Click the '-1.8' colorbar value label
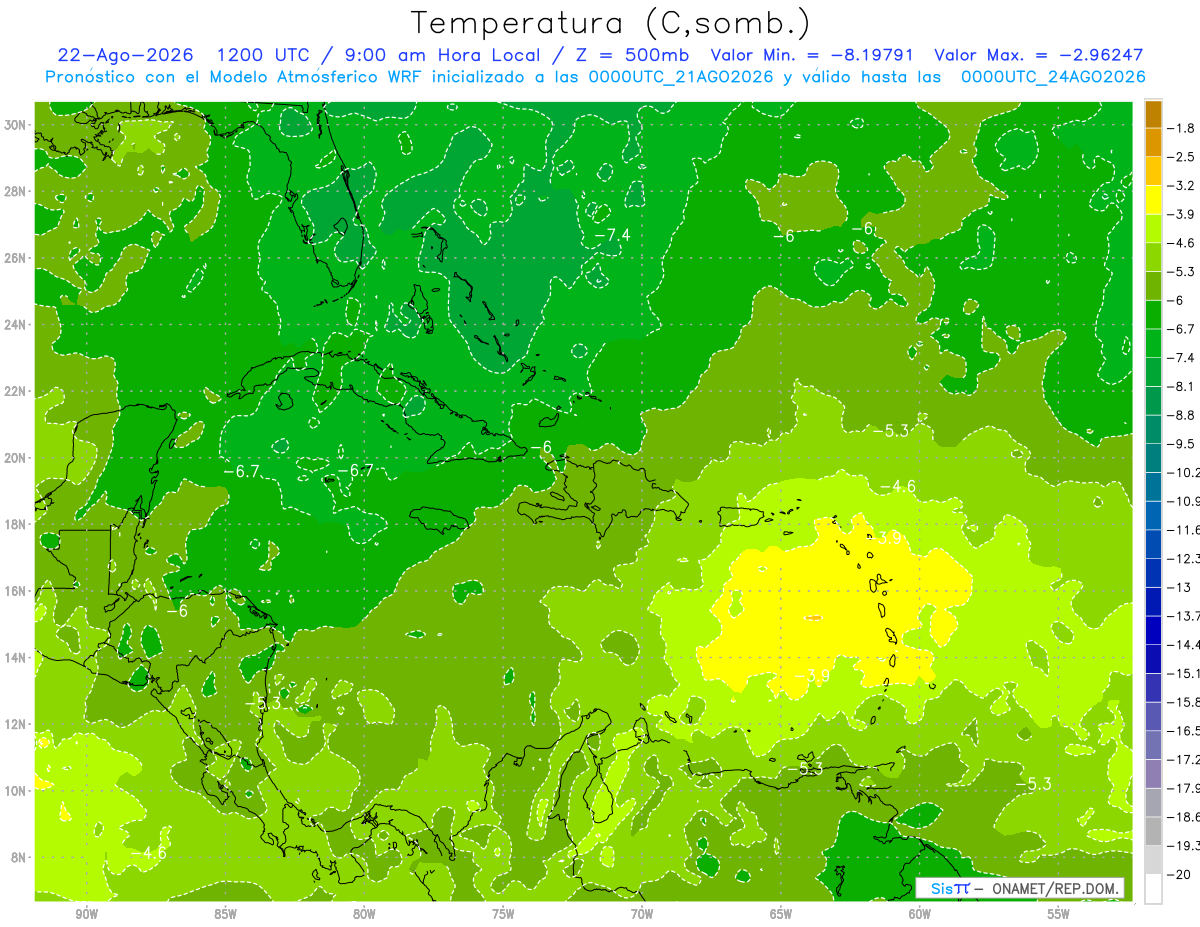 tap(1182, 128)
